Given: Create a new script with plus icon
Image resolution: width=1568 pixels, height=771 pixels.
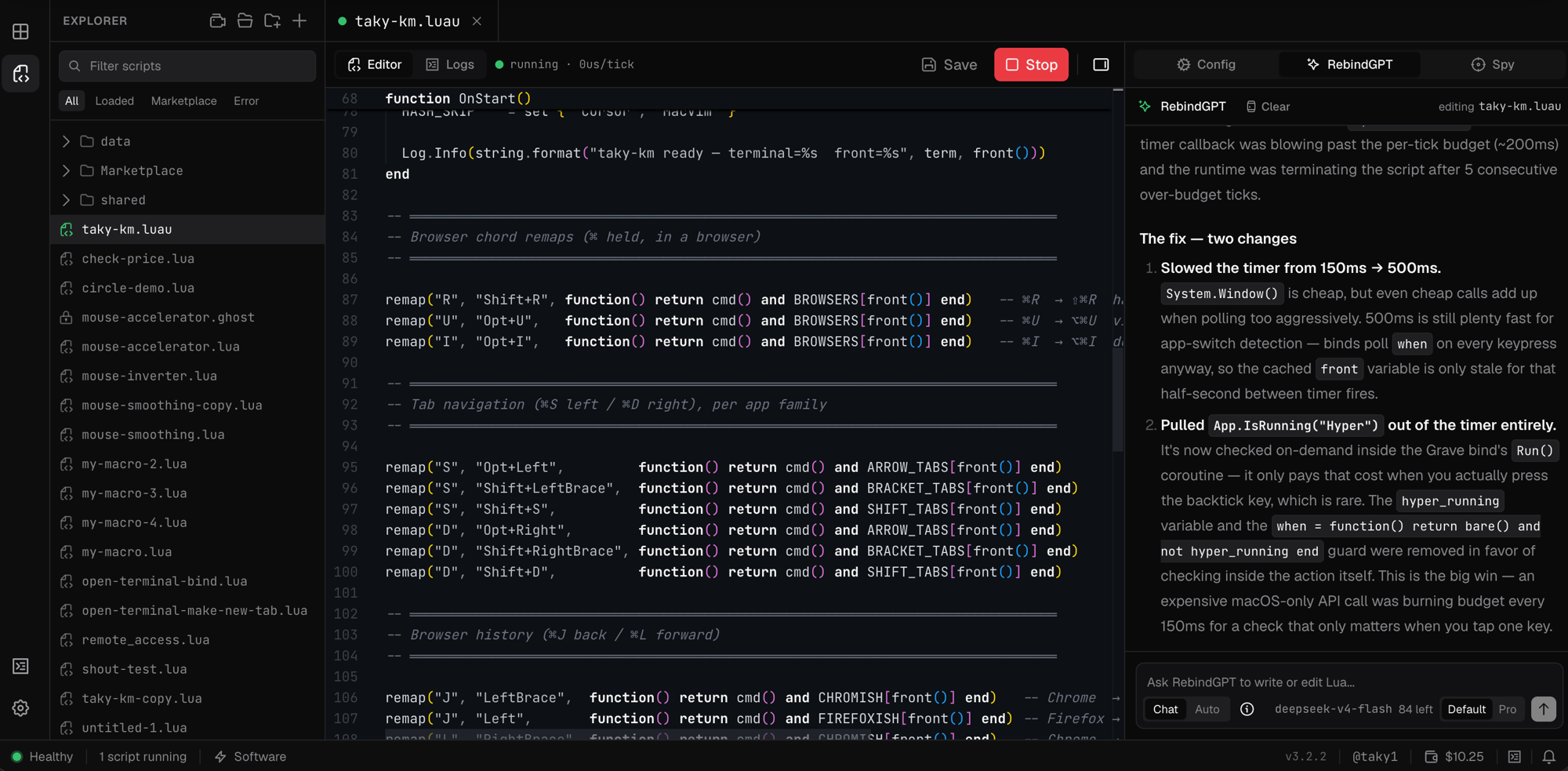Looking at the screenshot, I should (299, 21).
